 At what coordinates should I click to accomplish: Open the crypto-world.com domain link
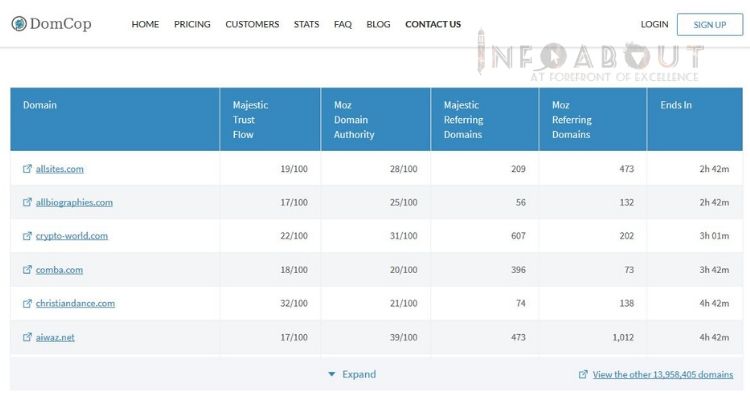pyautogui.click(x=72, y=236)
